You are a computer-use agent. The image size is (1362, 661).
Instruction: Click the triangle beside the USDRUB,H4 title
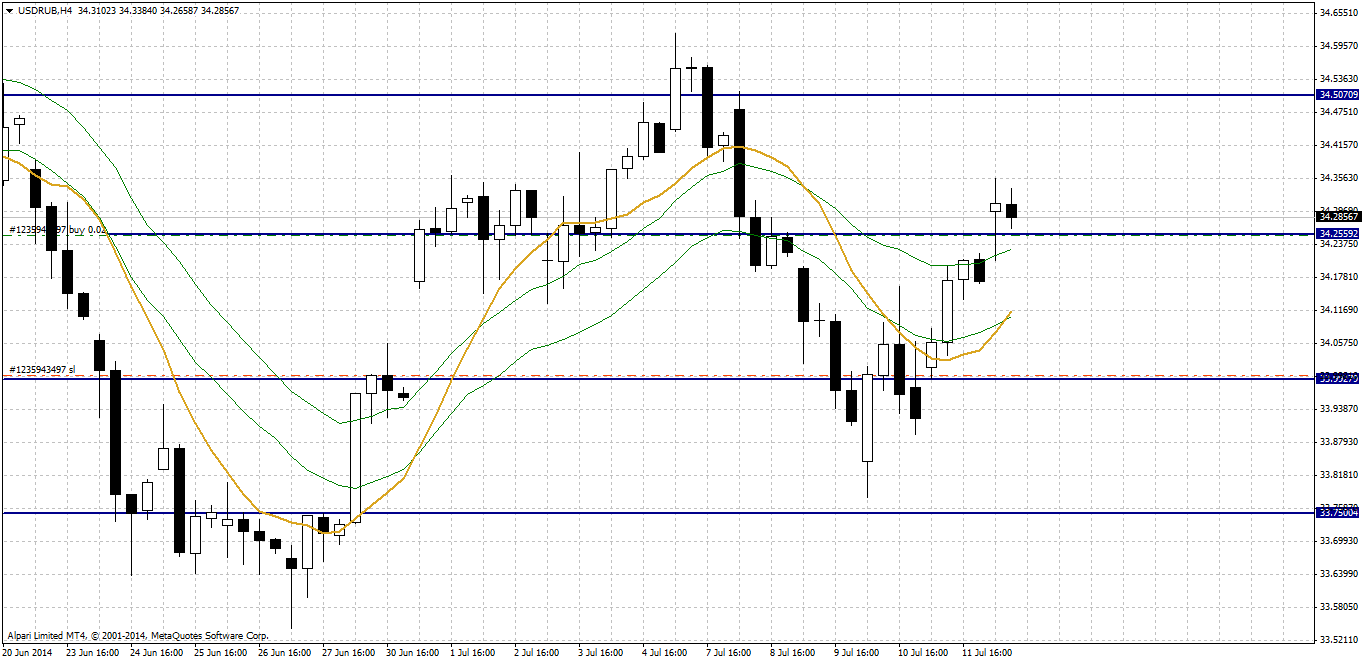[8, 9]
